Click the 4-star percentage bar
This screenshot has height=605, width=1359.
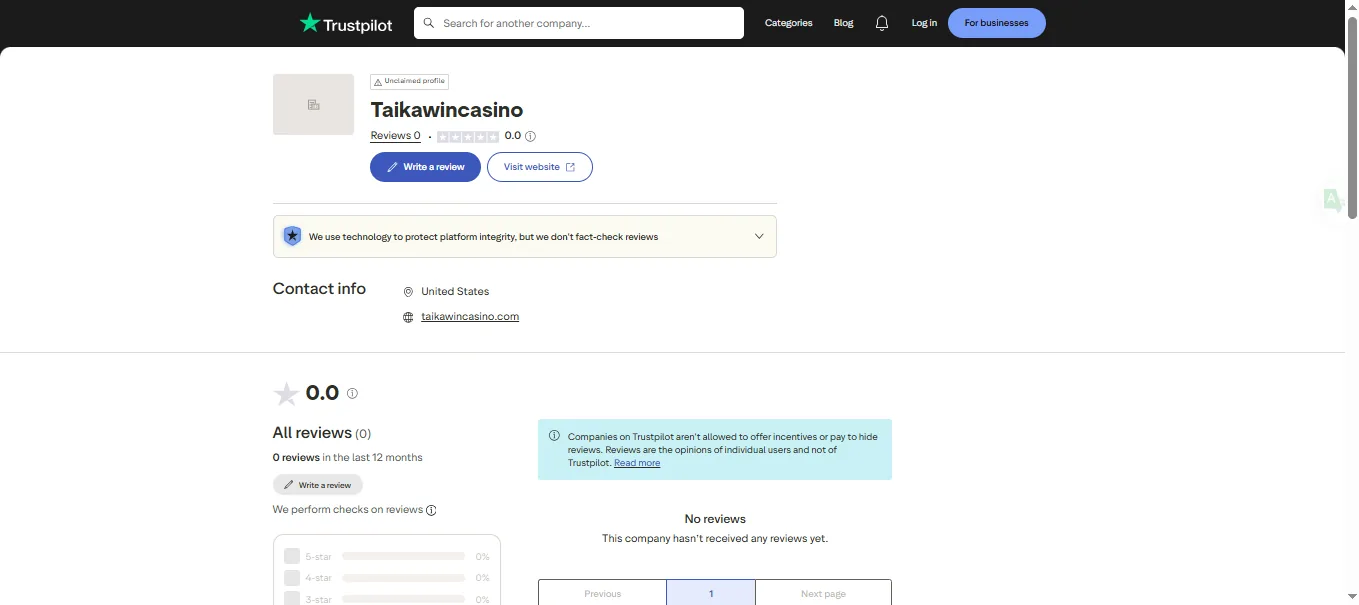click(x=403, y=578)
